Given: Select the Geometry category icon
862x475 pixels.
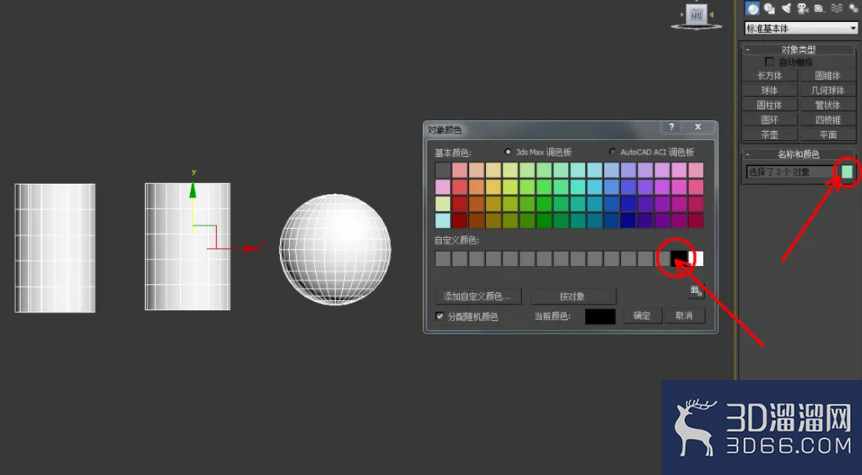Looking at the screenshot, I should 753,8.
